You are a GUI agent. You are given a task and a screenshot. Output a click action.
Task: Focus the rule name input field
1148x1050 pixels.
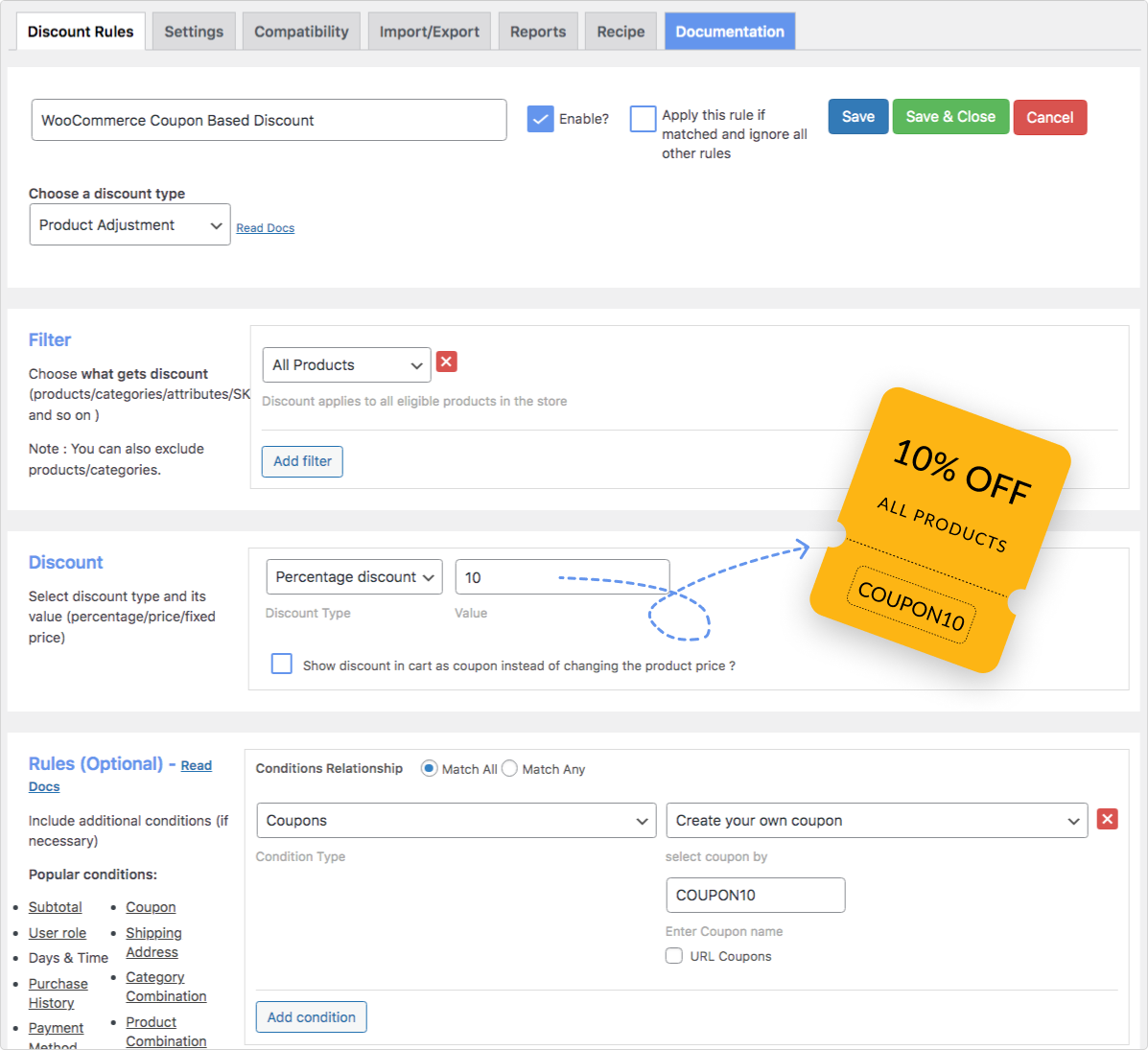click(269, 120)
